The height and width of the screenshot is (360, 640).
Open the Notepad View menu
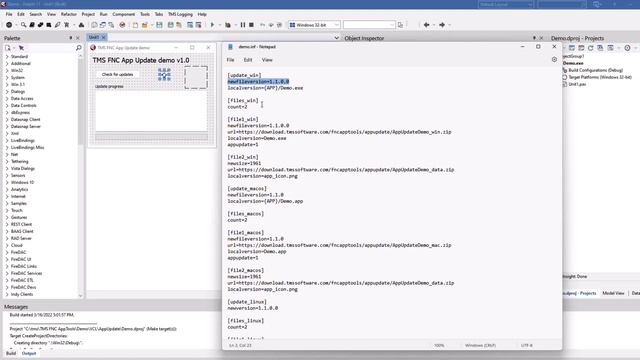(267, 60)
